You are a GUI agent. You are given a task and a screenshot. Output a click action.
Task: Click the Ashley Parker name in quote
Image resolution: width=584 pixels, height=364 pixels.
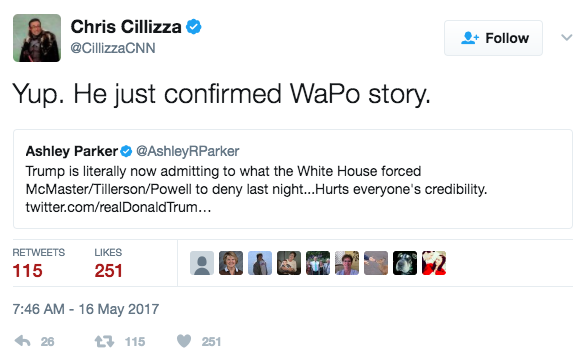(x=72, y=151)
